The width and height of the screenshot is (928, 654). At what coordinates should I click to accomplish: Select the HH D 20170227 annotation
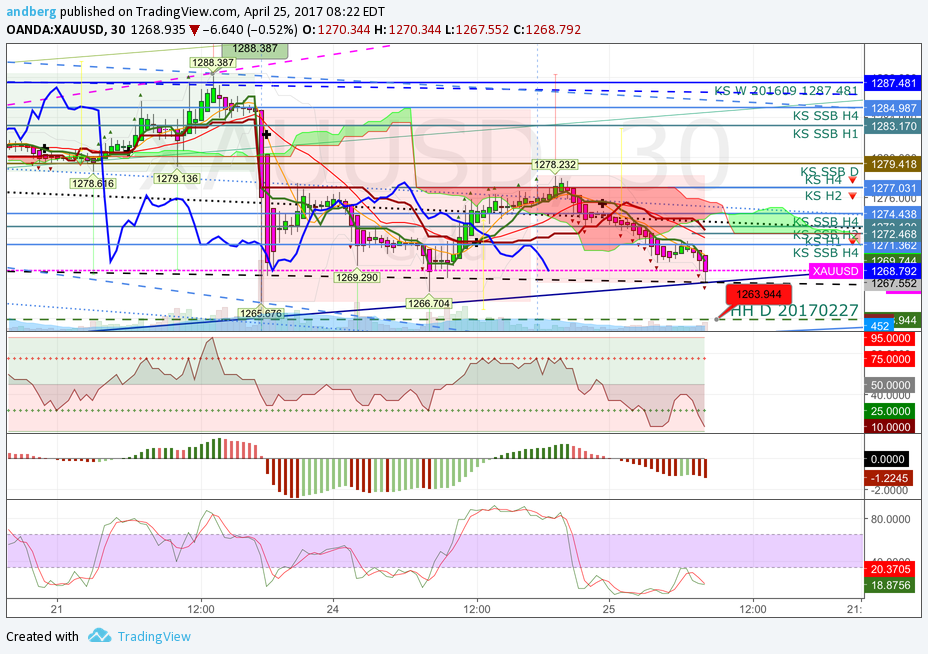click(794, 311)
